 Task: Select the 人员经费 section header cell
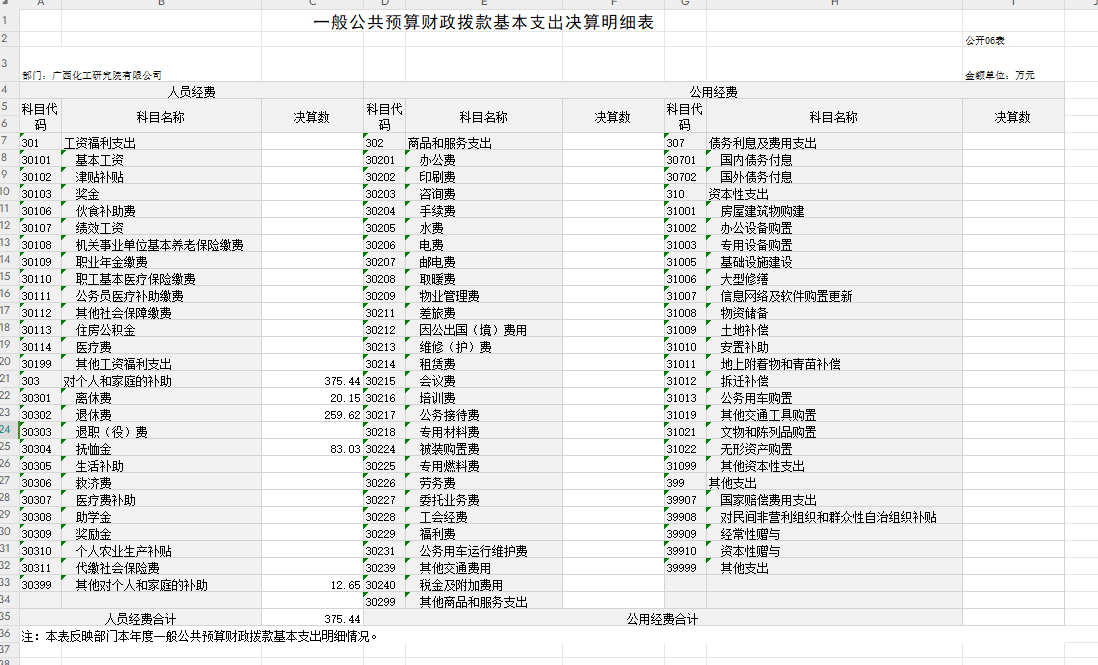coord(190,92)
